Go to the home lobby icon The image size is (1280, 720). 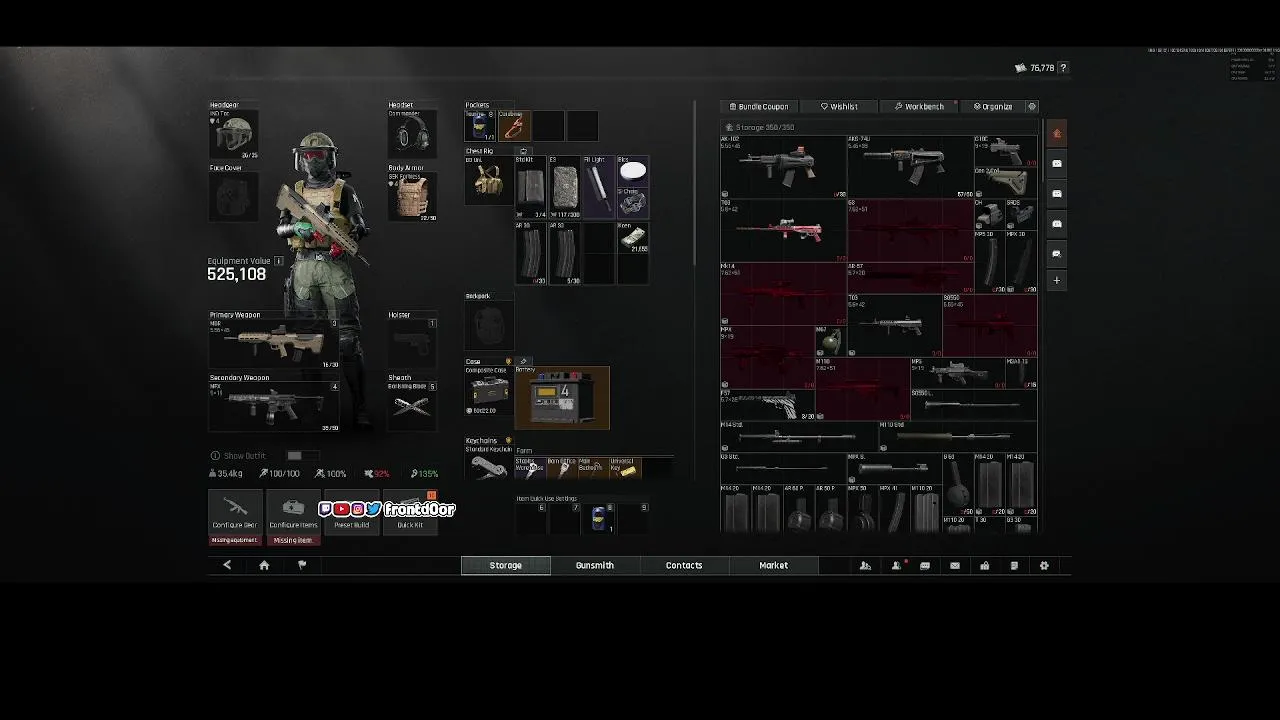point(264,565)
